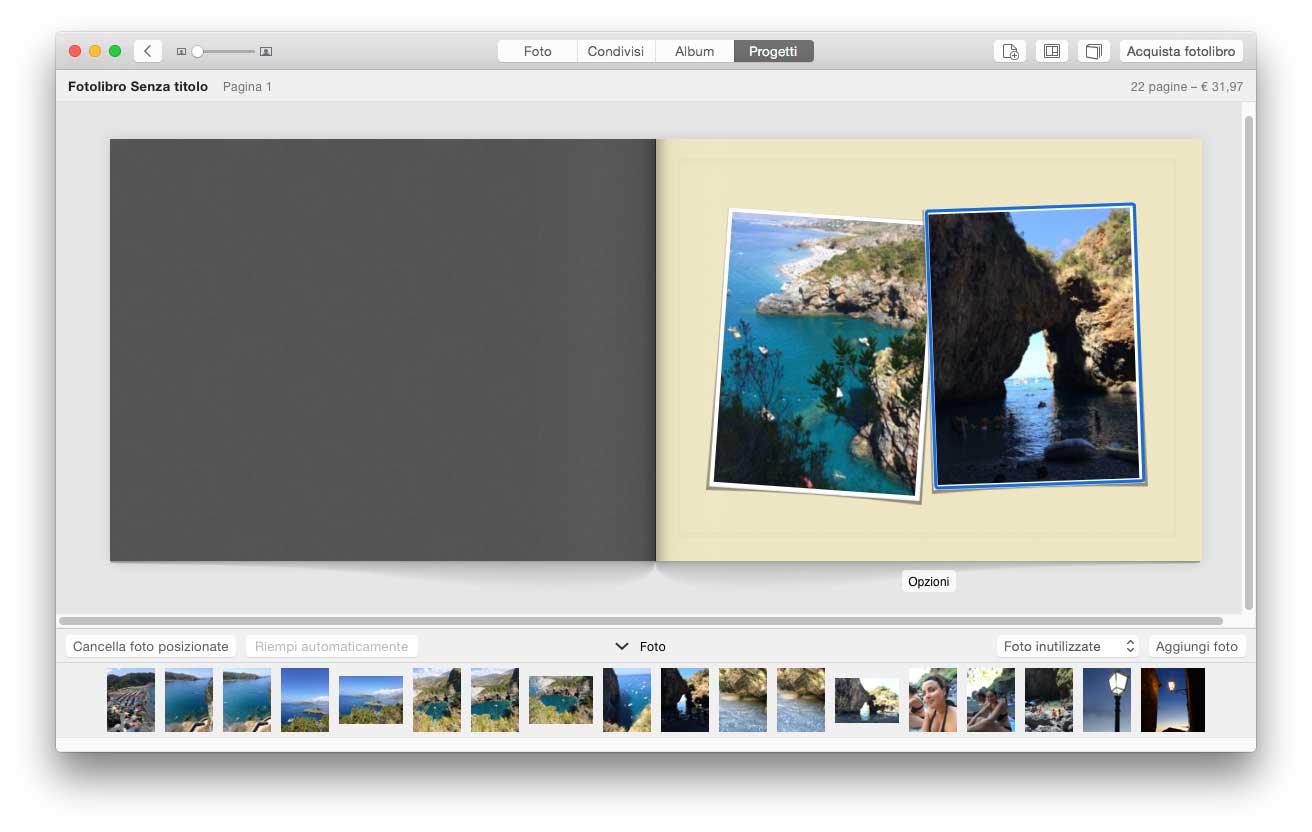Image resolution: width=1312 pixels, height=832 pixels.
Task: Click the small zoom-out icon
Action: point(181,51)
